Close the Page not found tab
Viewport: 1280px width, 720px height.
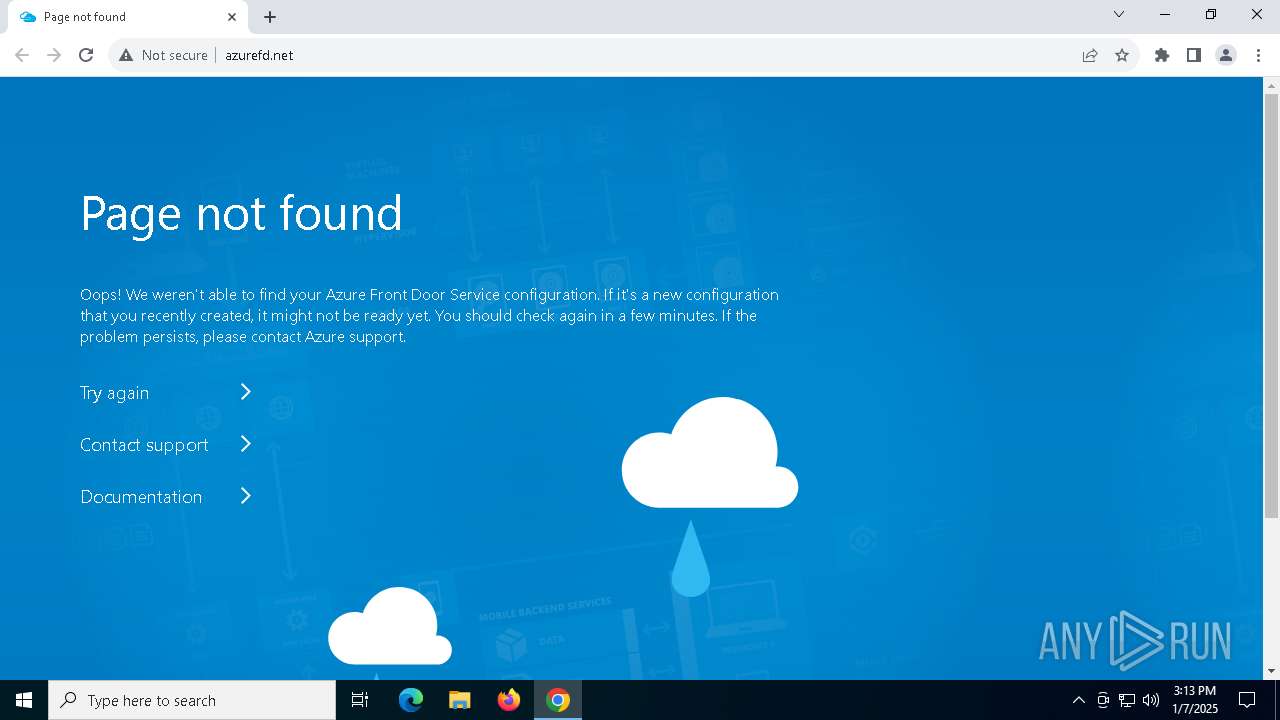click(x=232, y=17)
